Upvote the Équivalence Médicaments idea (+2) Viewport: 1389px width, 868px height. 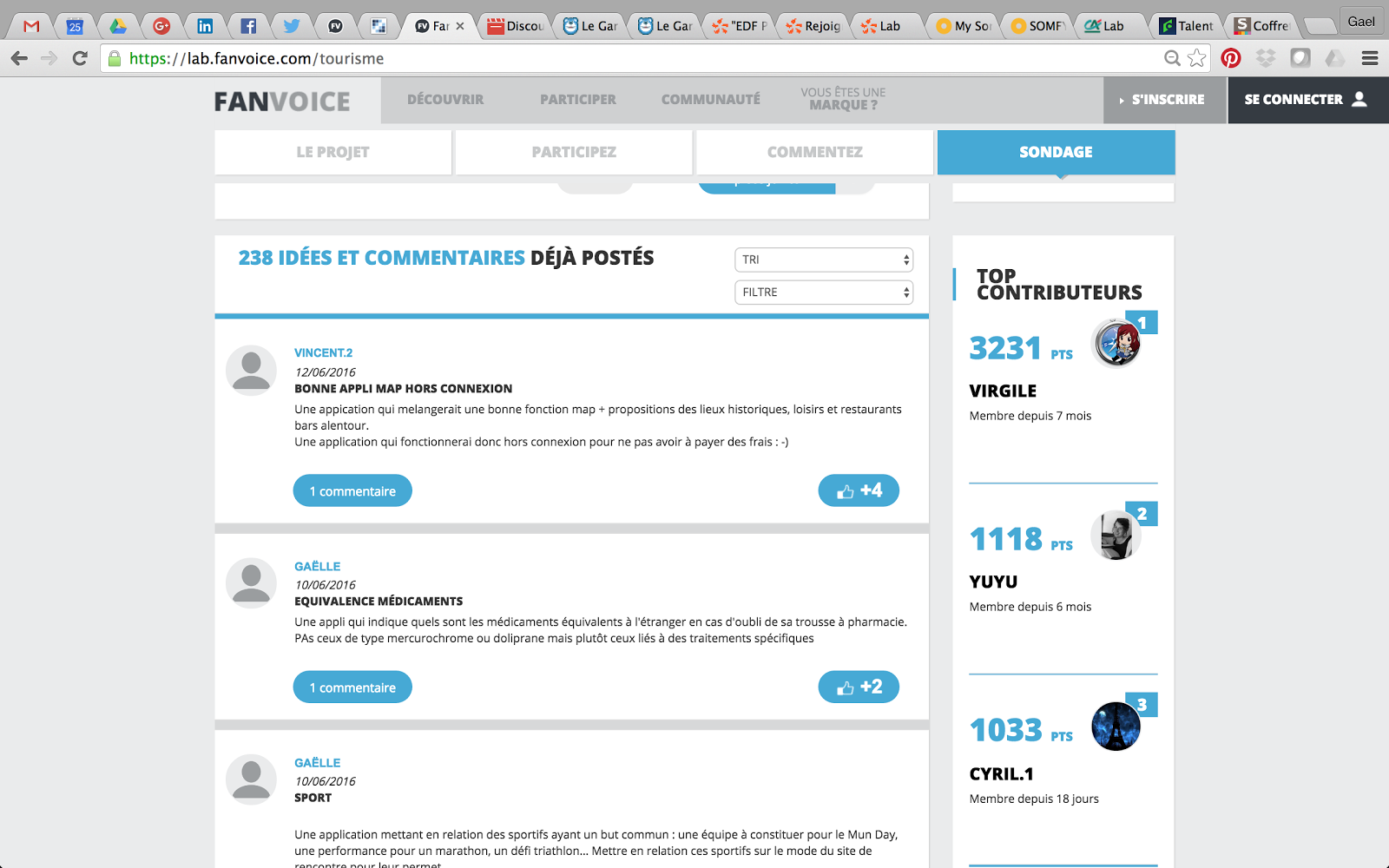[x=858, y=687]
